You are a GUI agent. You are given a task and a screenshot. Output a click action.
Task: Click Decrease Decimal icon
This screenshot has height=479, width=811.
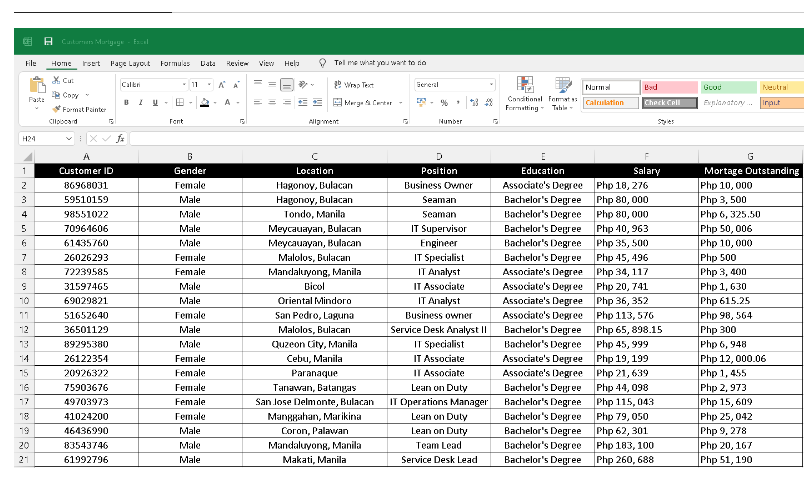[x=489, y=102]
